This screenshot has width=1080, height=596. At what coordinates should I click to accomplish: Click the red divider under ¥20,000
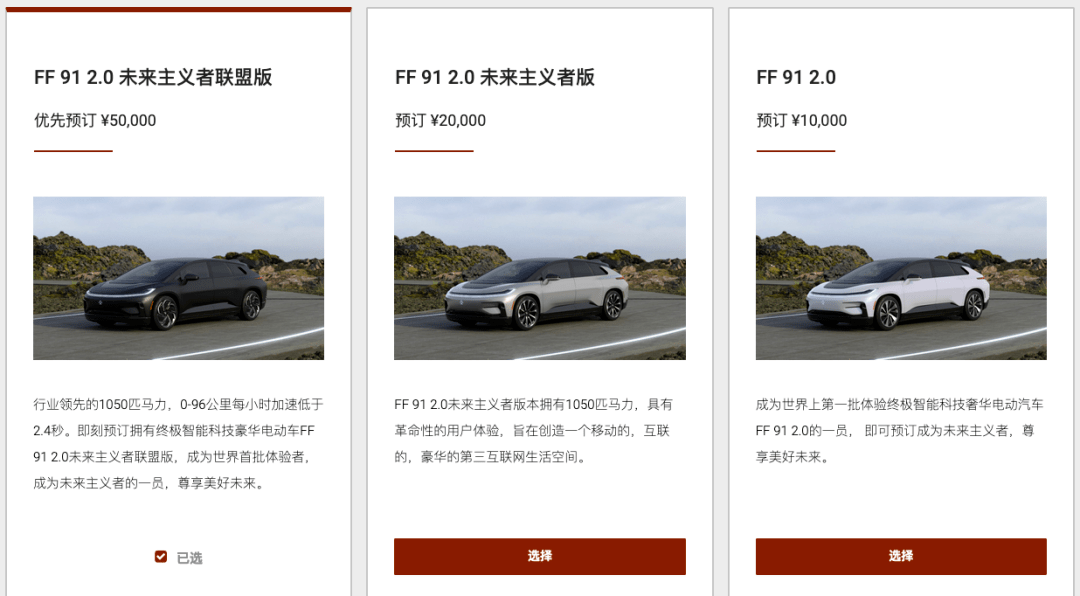tap(434, 151)
